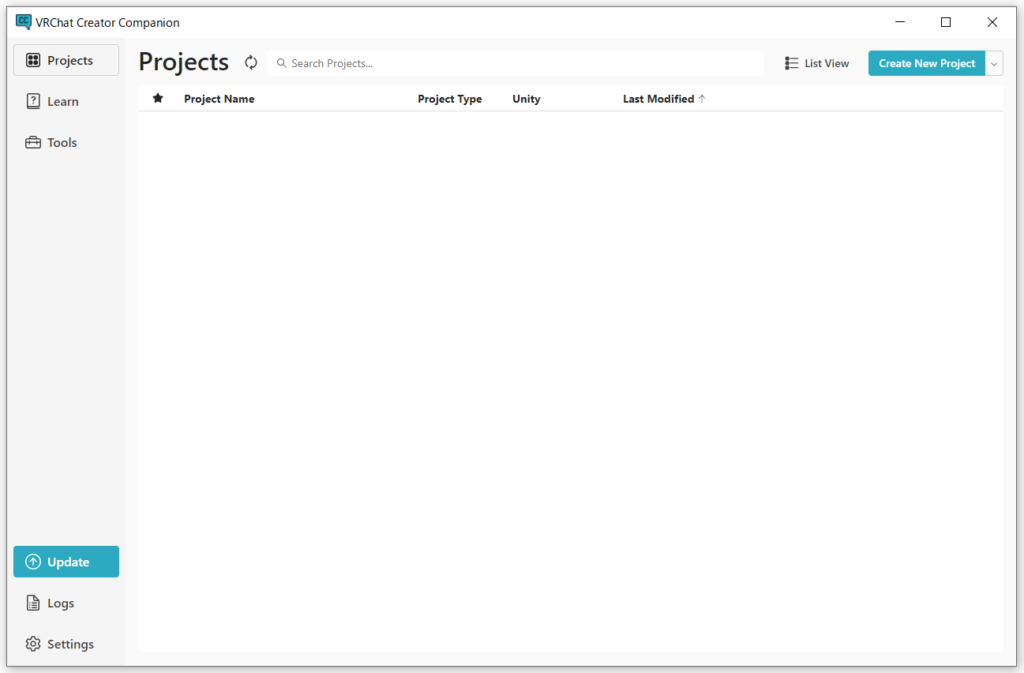Click the Create New Project button
The height and width of the screenshot is (673, 1024).
926,63
